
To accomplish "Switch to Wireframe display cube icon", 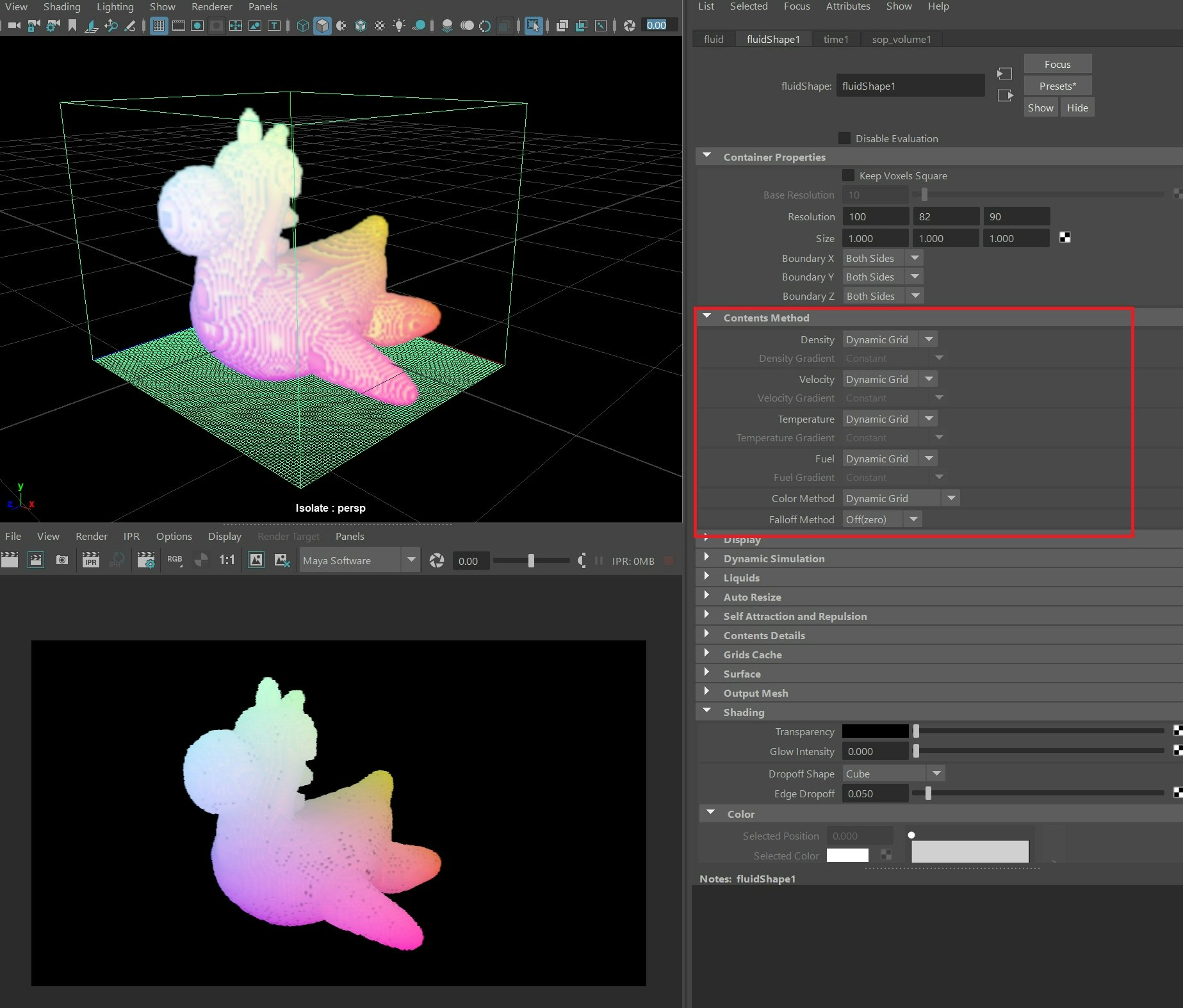I will coord(303,26).
